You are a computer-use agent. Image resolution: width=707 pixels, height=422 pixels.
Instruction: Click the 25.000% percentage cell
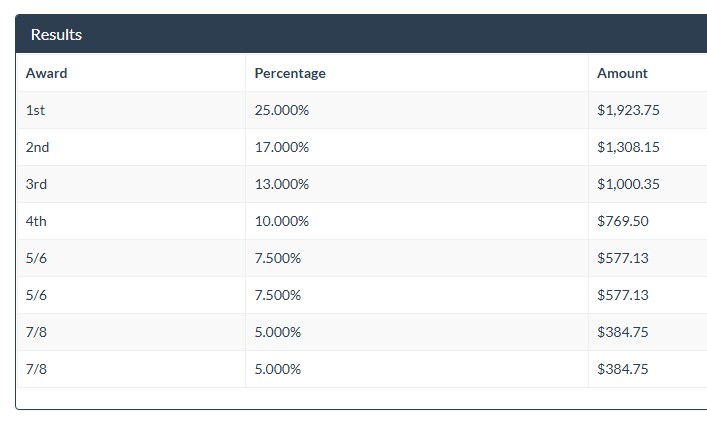tap(282, 110)
